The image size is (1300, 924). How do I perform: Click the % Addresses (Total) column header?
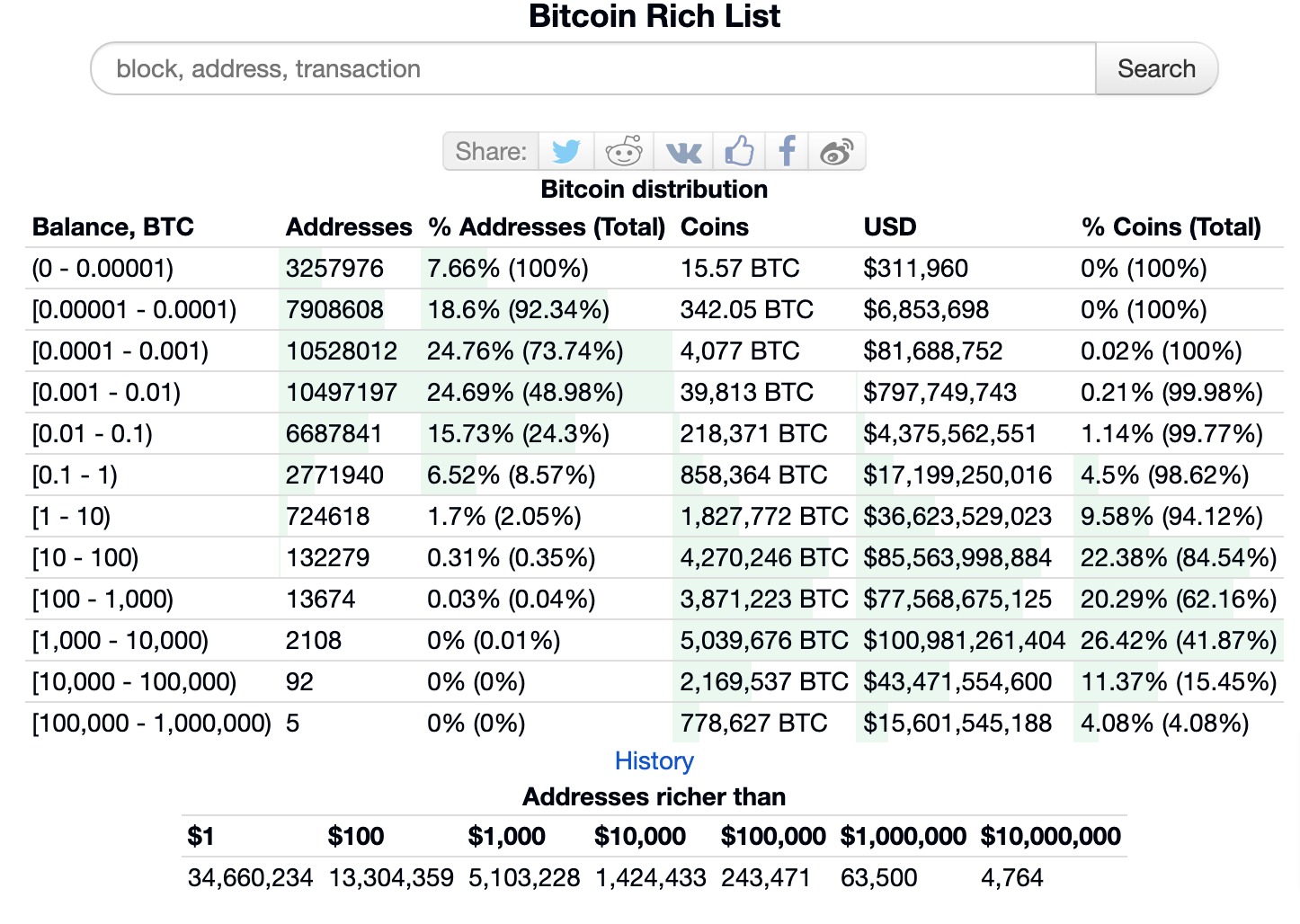coord(547,227)
